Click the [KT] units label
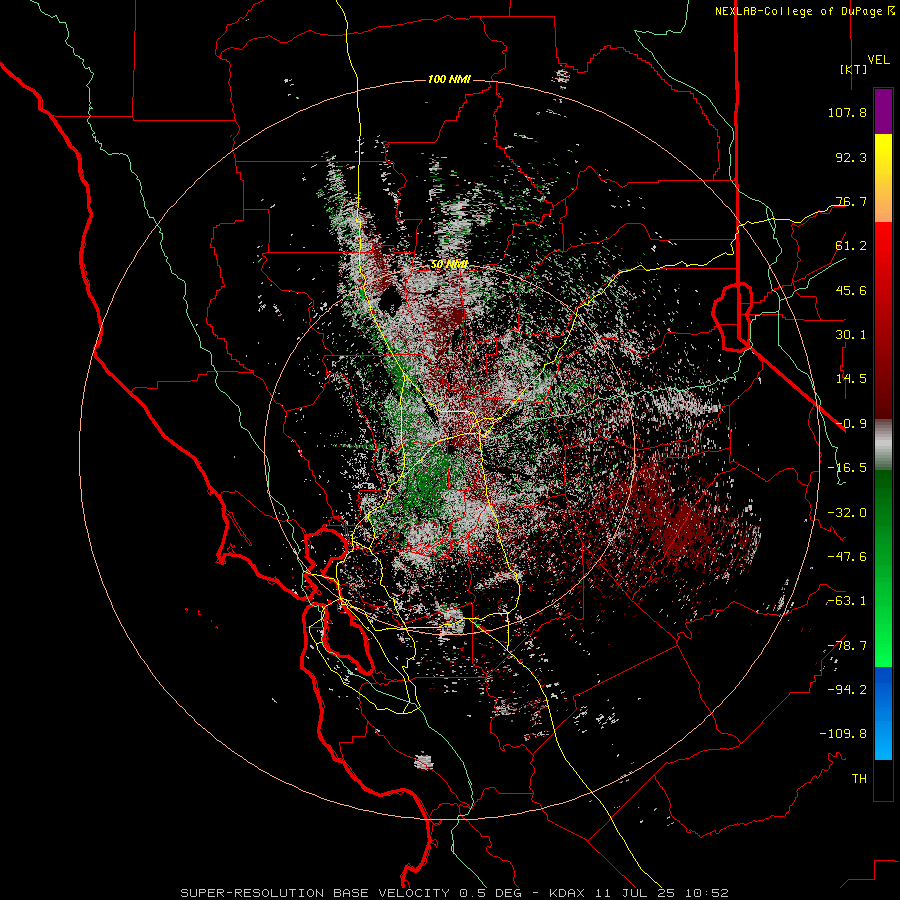Image resolution: width=900 pixels, height=900 pixels. pos(854,69)
